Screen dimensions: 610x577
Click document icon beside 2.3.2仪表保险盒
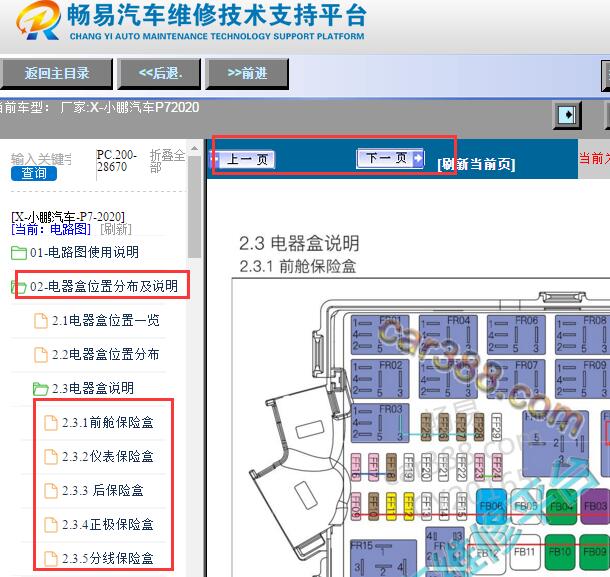point(51,457)
